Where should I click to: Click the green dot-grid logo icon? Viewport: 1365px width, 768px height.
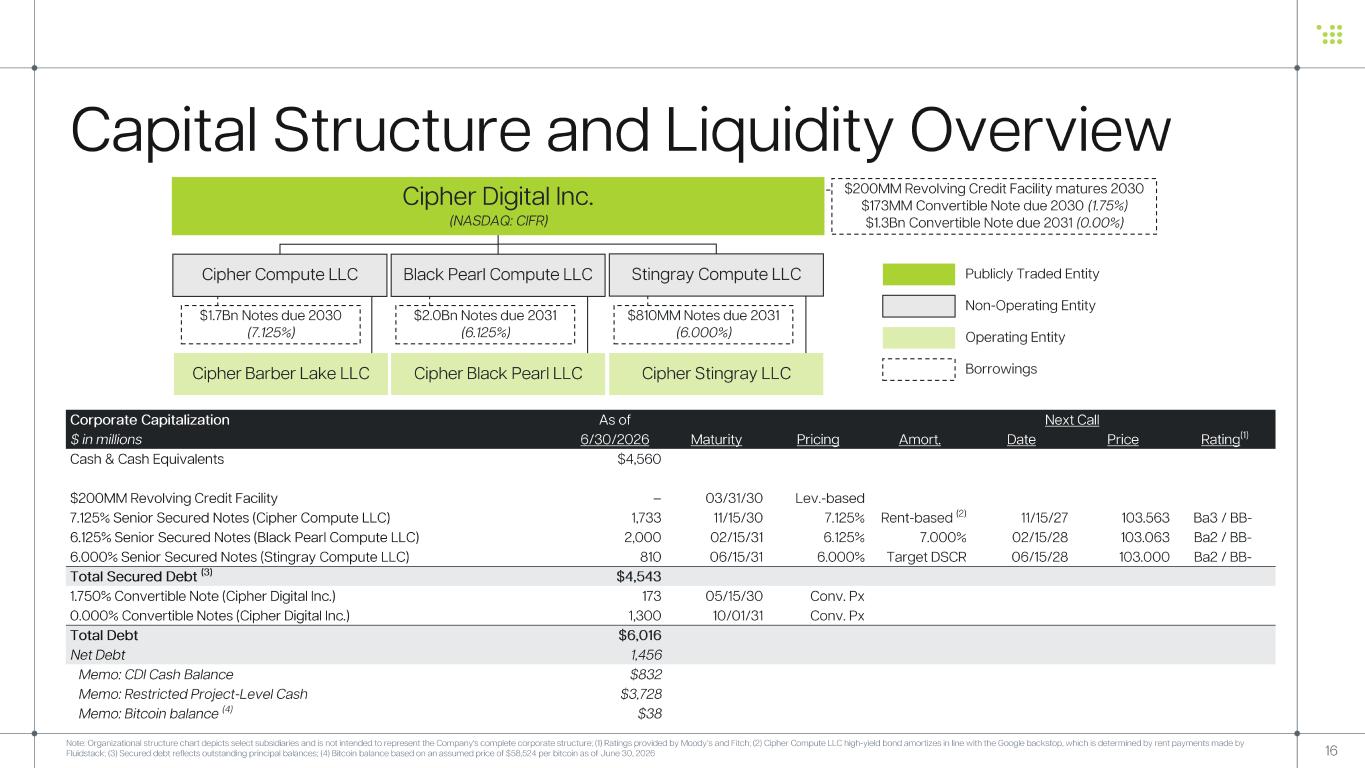tap(1329, 34)
